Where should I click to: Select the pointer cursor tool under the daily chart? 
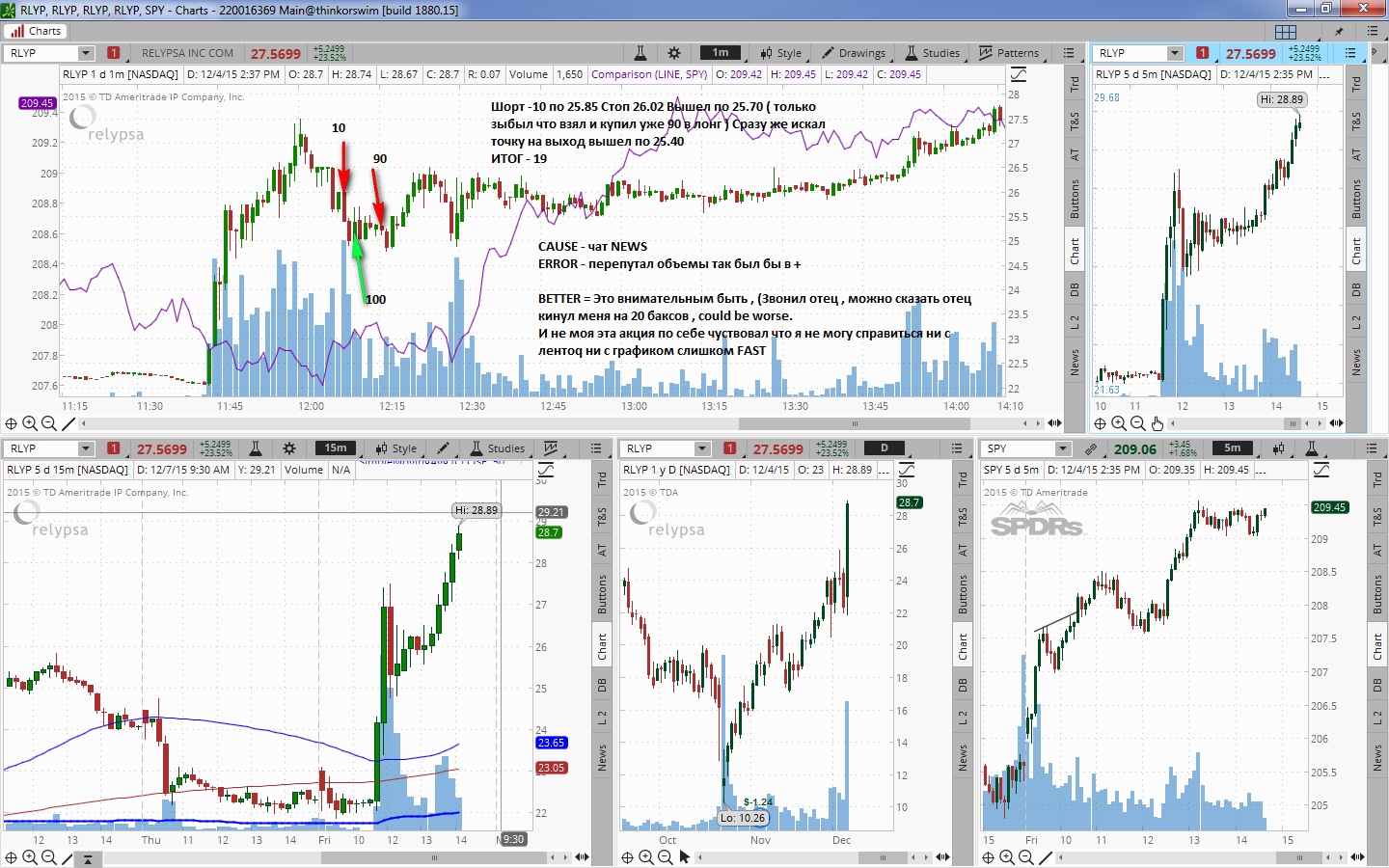pos(685,857)
